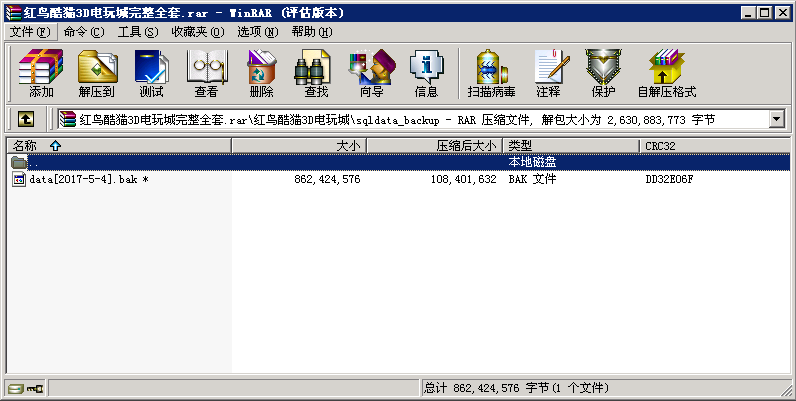This screenshot has height=401, width=796.
Task: Open the View (查看) toolbar icon
Action: [206, 74]
